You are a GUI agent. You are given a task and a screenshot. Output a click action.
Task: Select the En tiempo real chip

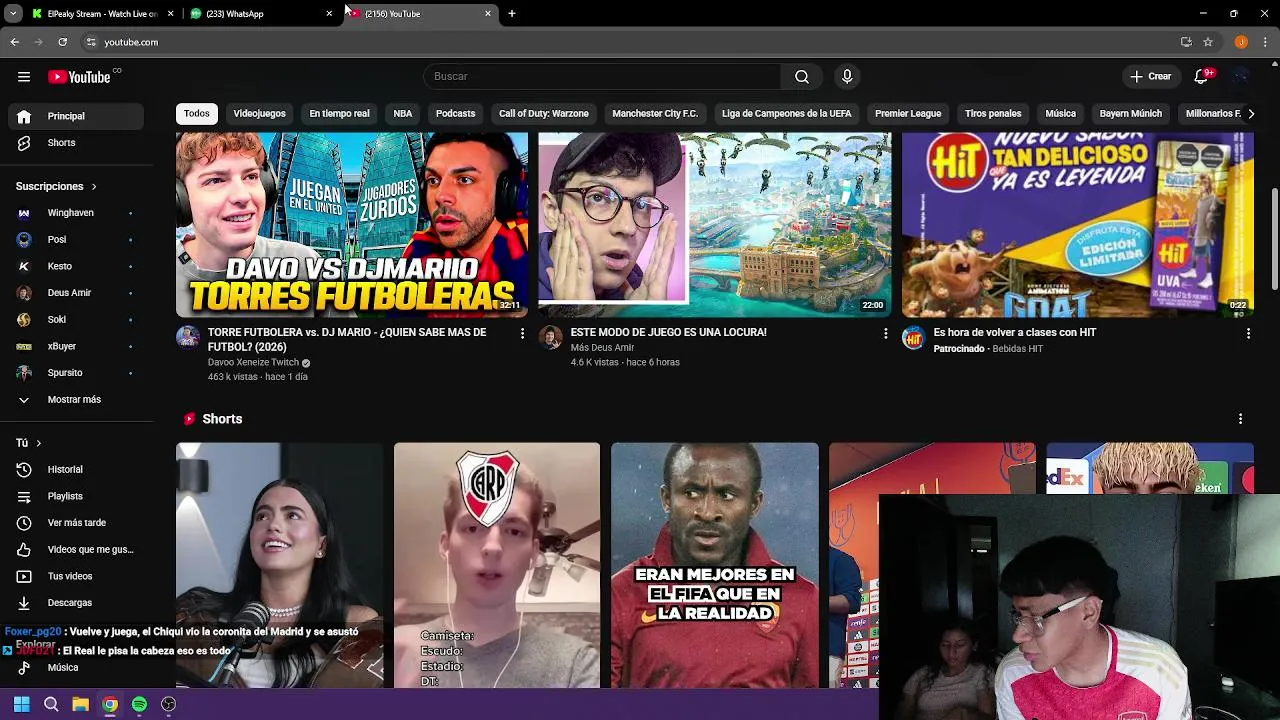pos(339,114)
